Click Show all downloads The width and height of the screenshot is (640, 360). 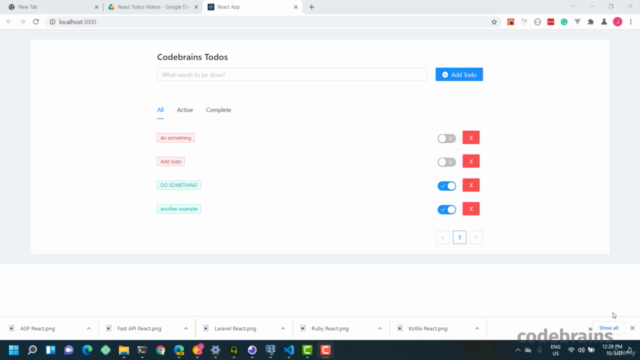coord(609,328)
